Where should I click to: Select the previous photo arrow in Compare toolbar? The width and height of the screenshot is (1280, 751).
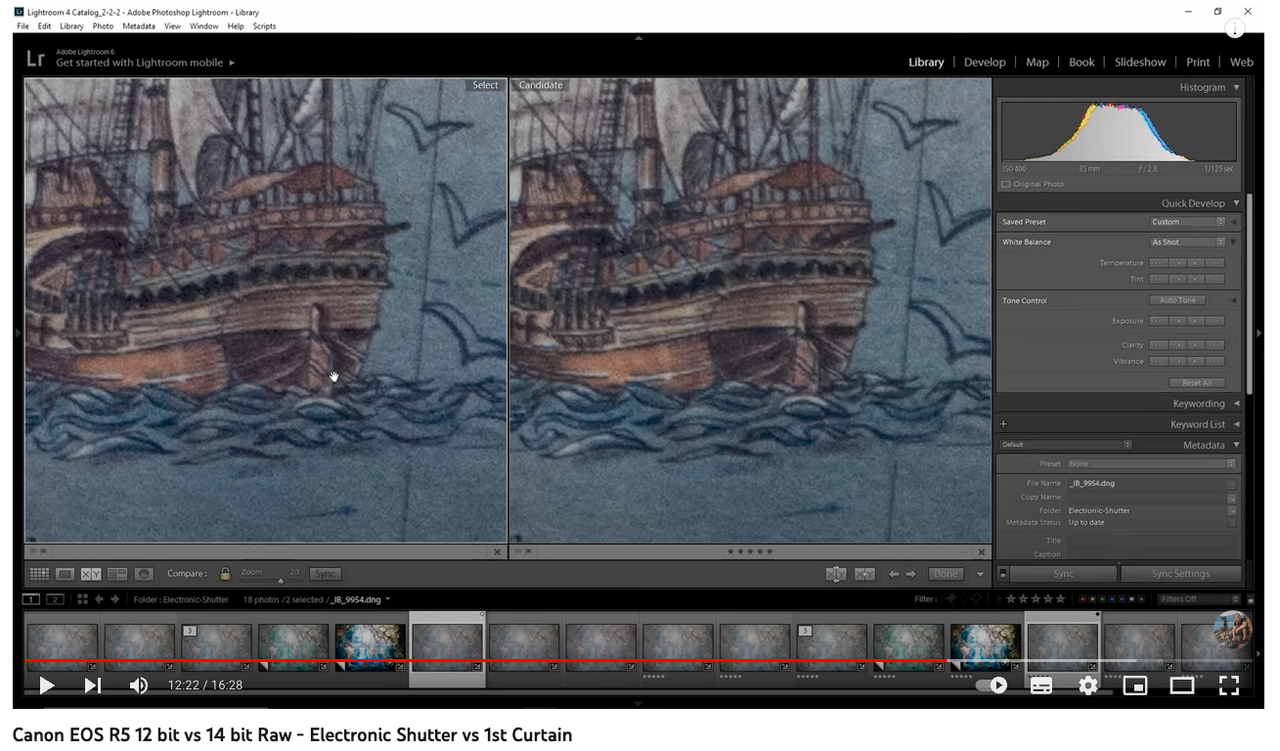point(893,574)
